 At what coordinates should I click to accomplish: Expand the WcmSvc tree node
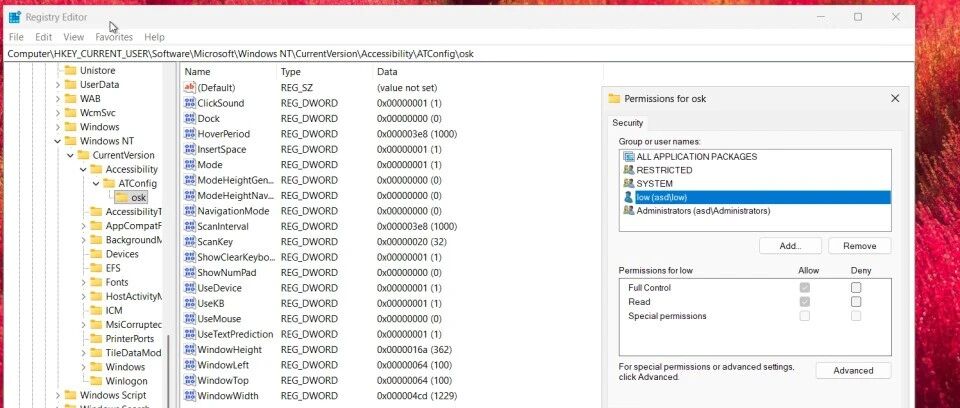coord(58,113)
